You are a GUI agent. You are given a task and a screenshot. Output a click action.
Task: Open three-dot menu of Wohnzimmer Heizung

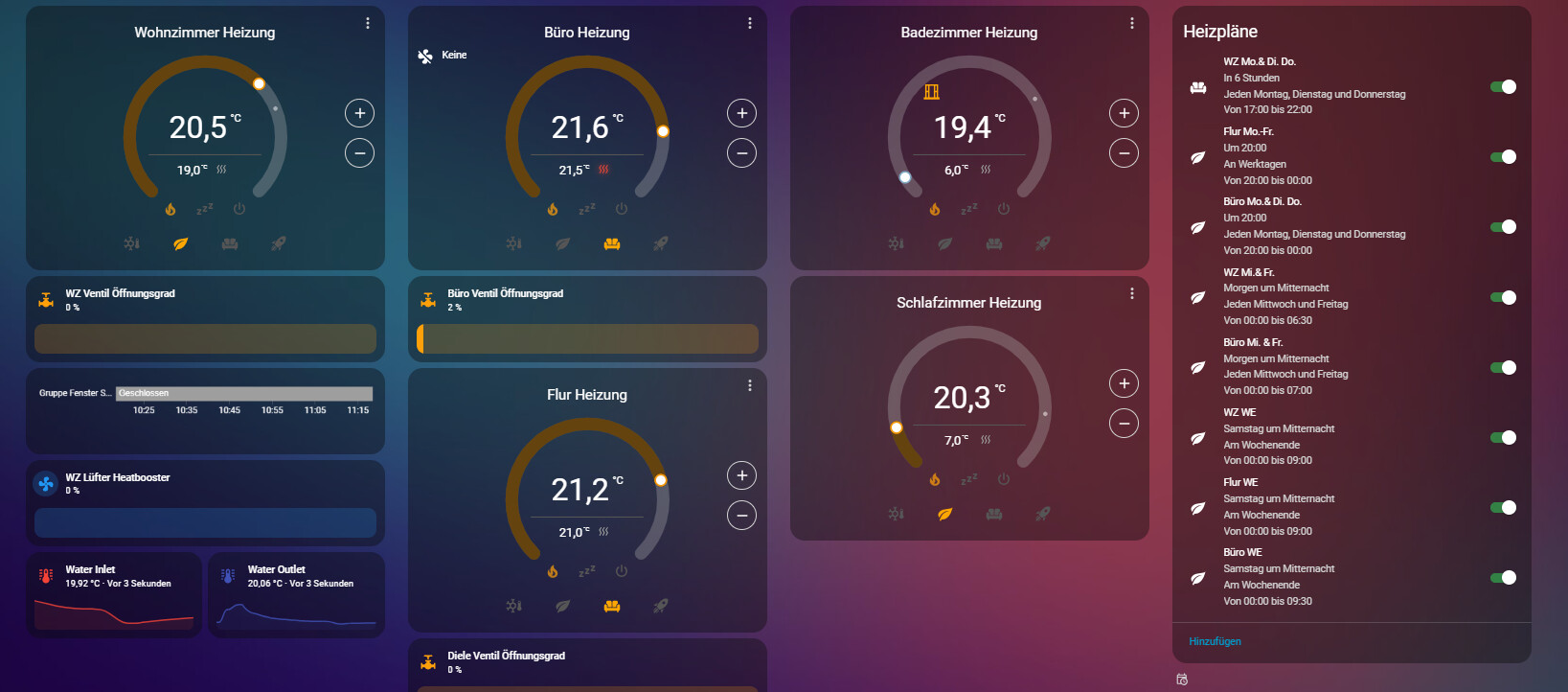pyautogui.click(x=368, y=23)
